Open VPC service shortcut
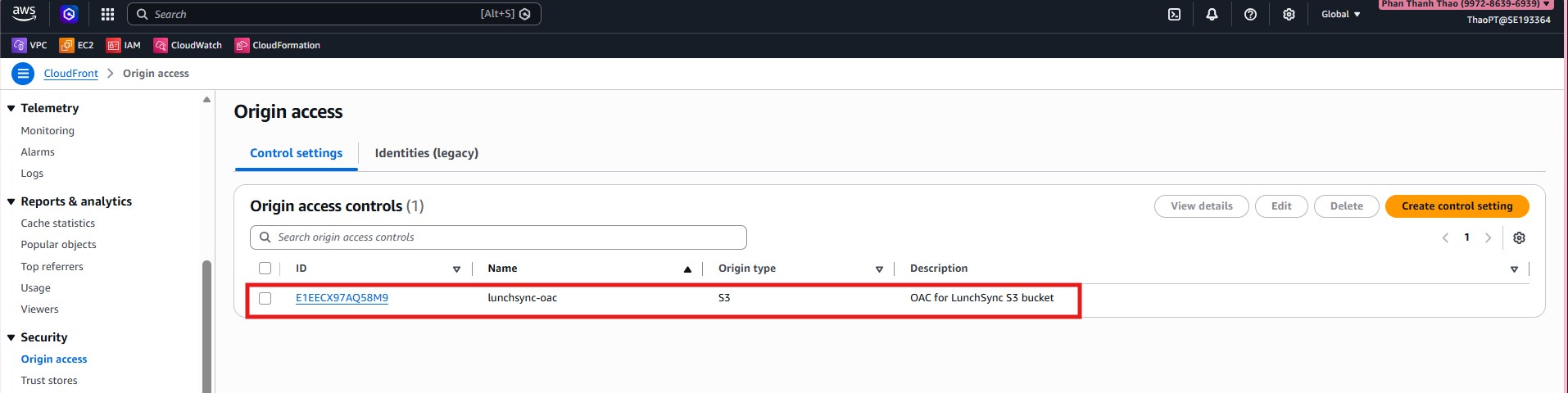Image resolution: width=1568 pixels, height=393 pixels. point(29,45)
